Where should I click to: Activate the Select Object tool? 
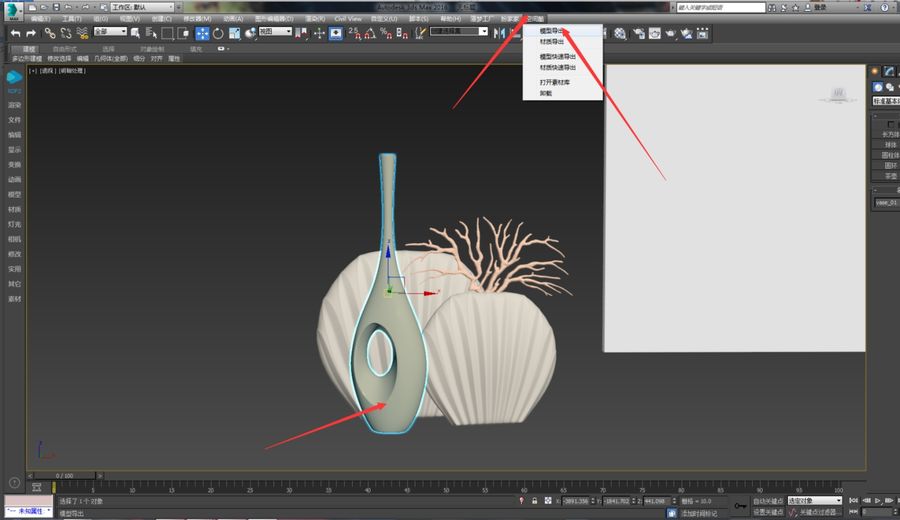click(135, 33)
